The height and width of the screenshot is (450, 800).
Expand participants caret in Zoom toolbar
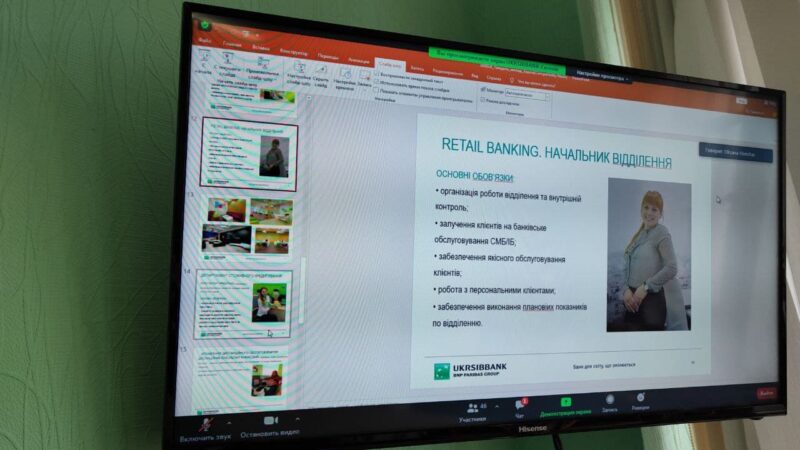click(497, 407)
